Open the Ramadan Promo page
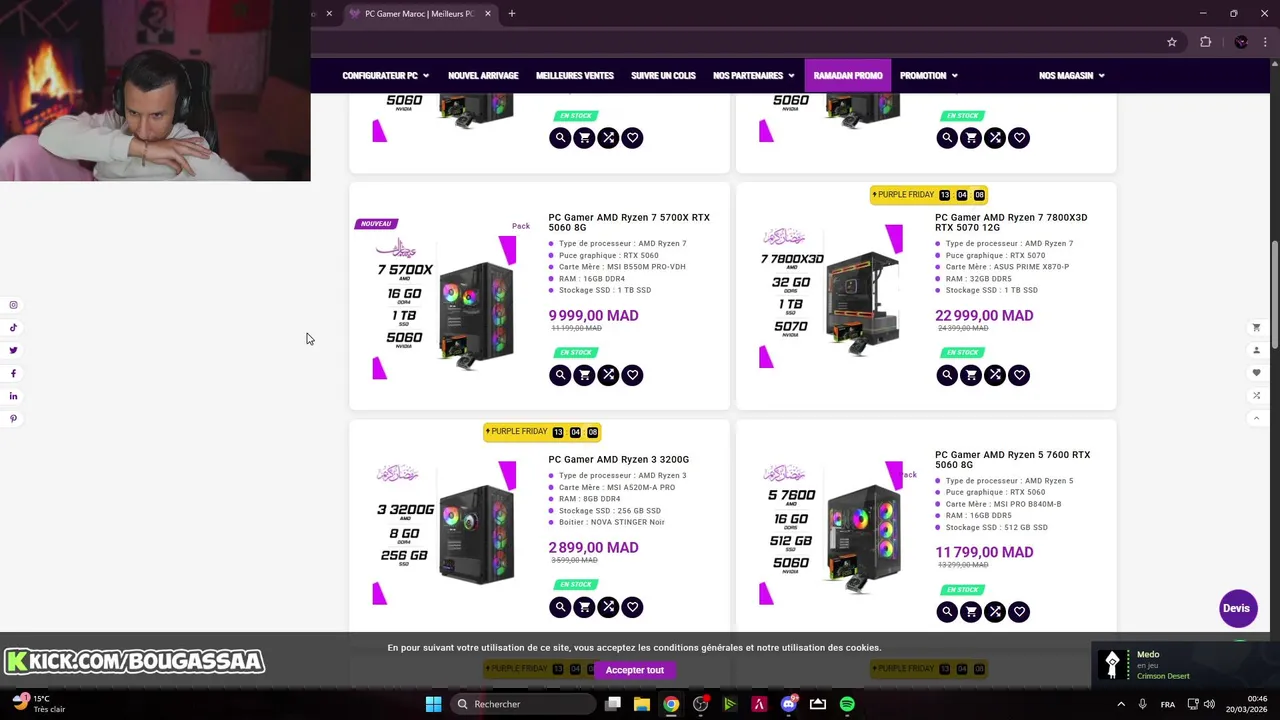This screenshot has height=720, width=1280. [848, 76]
